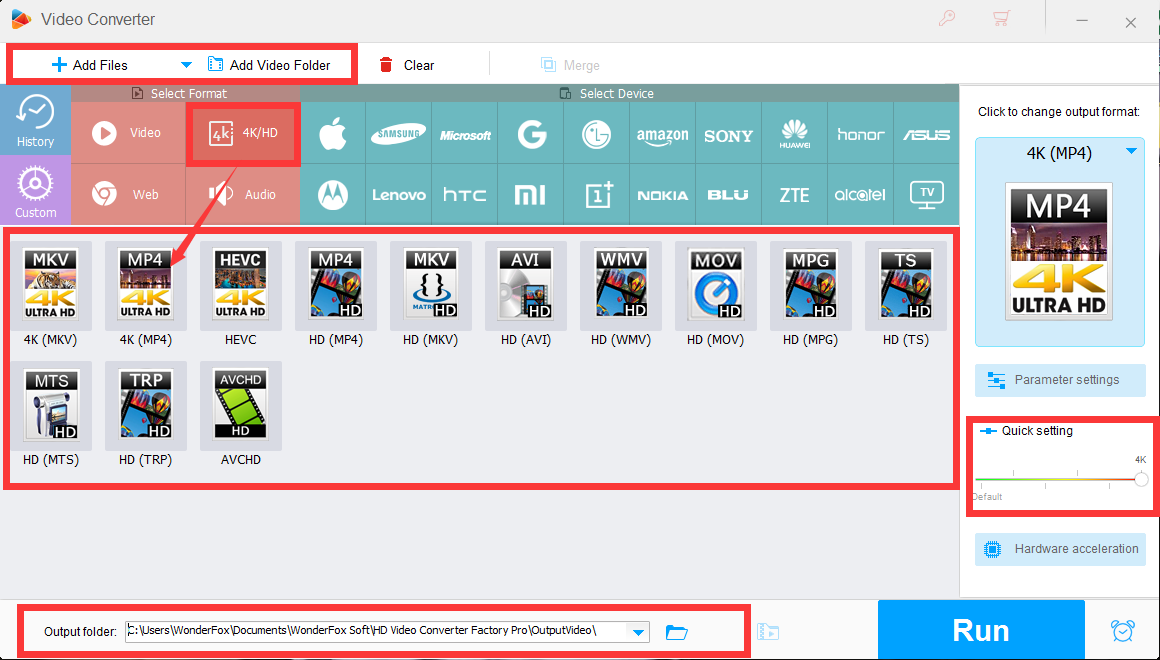Expand the output folder path dropdown
This screenshot has width=1160, height=660.
638,632
